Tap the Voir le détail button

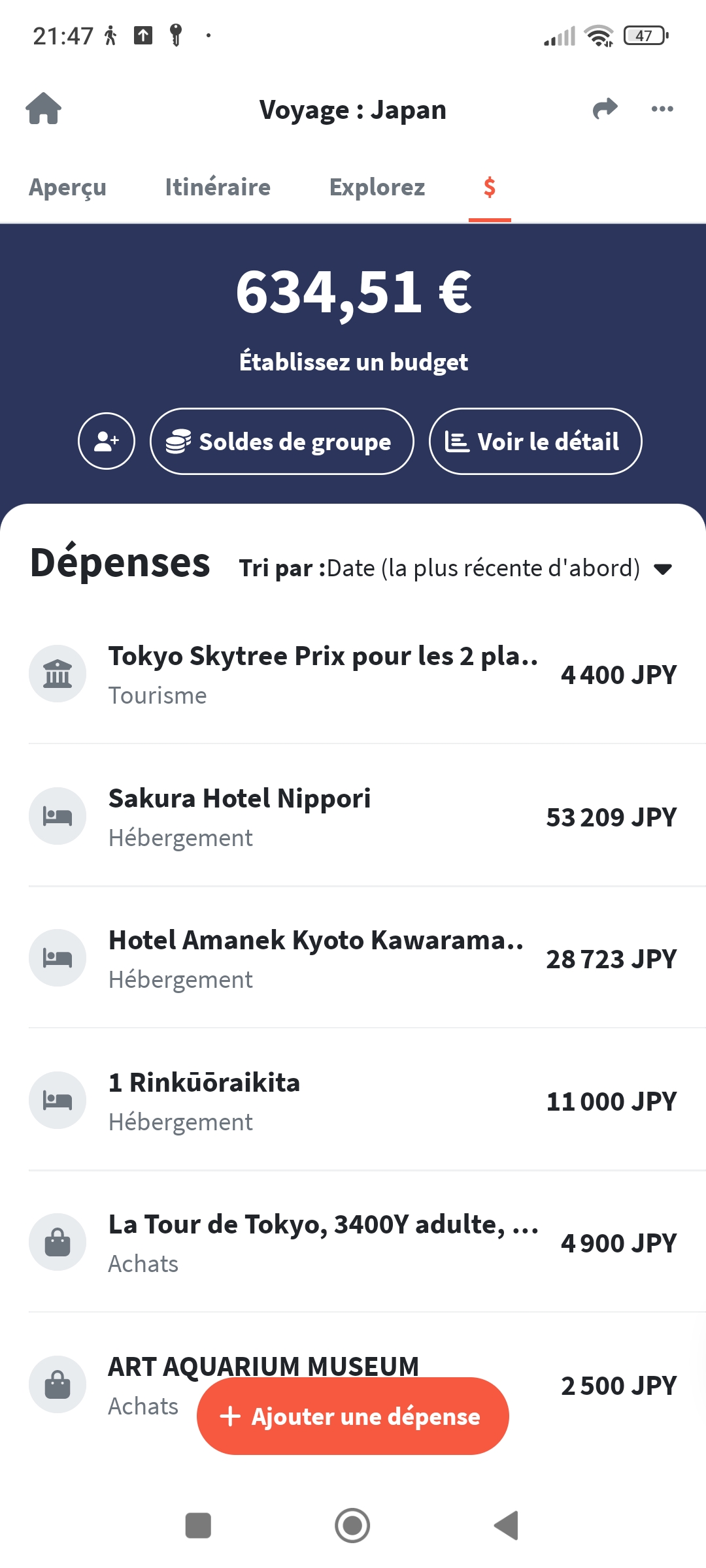[535, 442]
